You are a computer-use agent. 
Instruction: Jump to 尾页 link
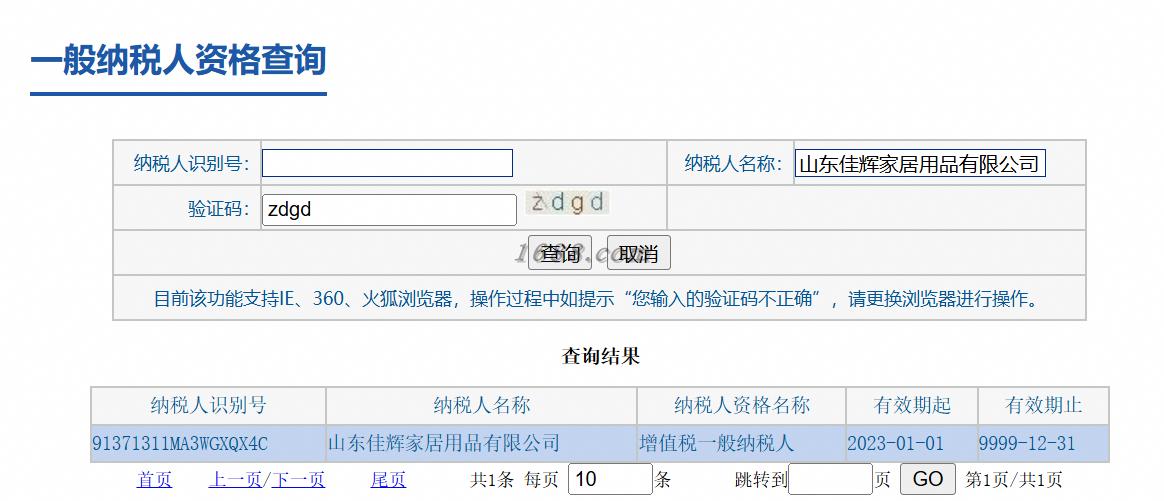pos(388,479)
